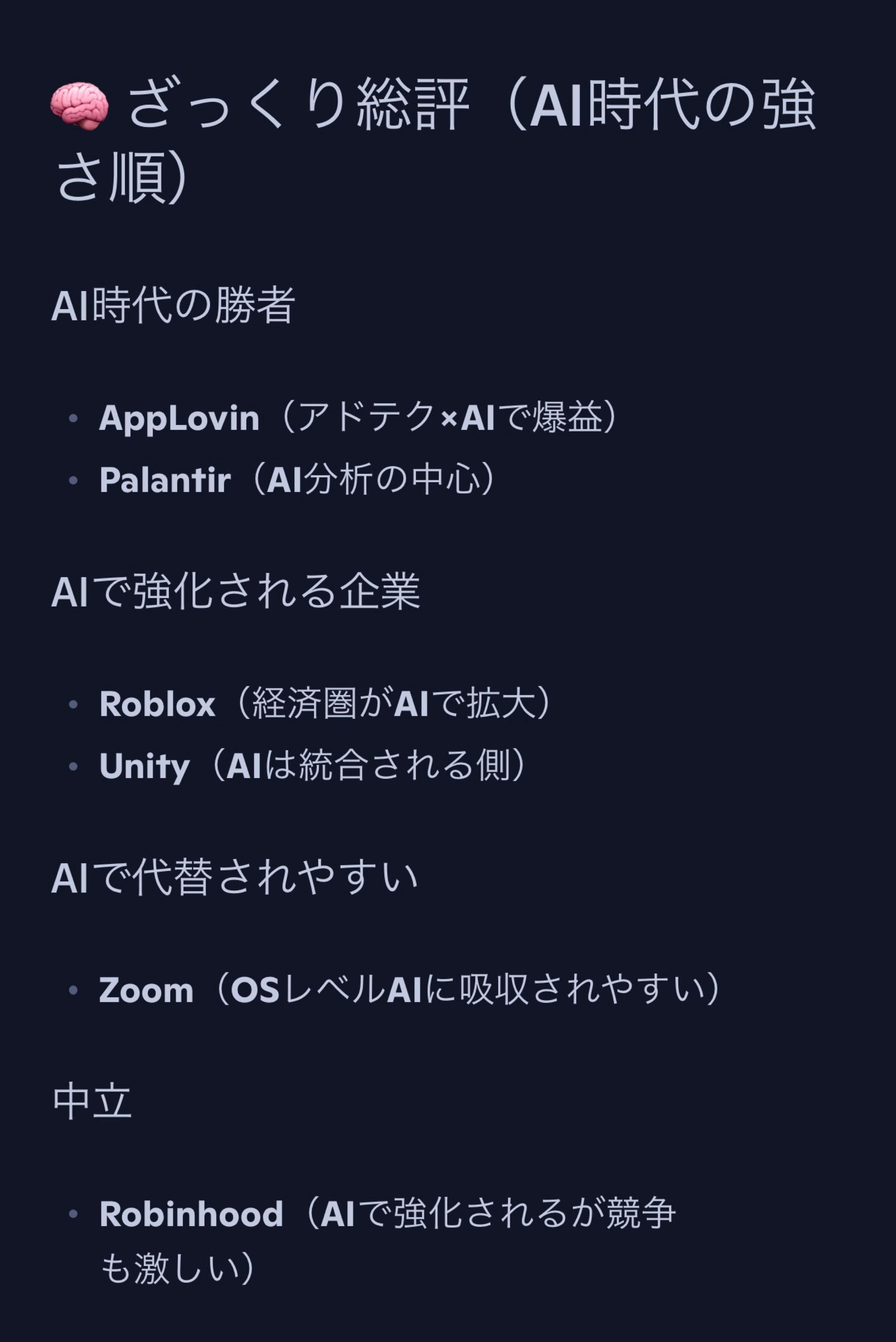Click the bold Robinhood name
The height and width of the screenshot is (1342, 896).
192,1214
